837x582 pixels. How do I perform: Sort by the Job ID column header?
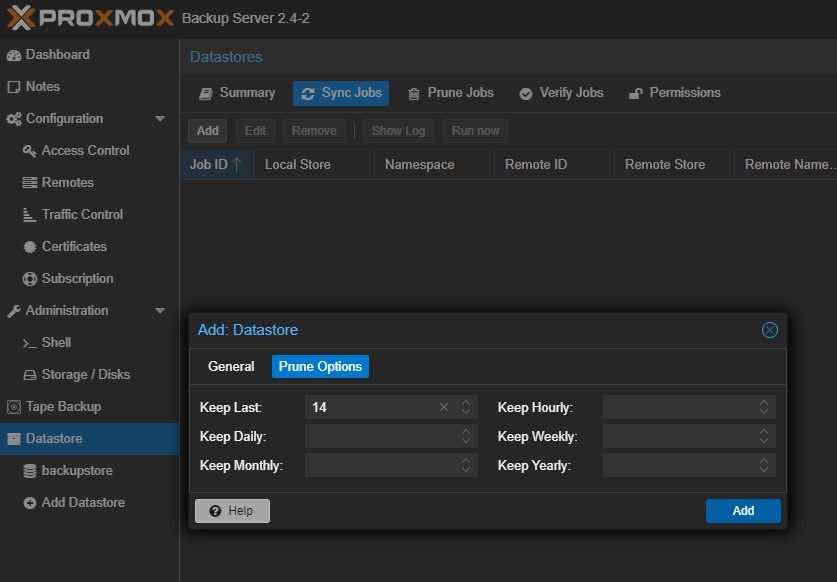215,165
